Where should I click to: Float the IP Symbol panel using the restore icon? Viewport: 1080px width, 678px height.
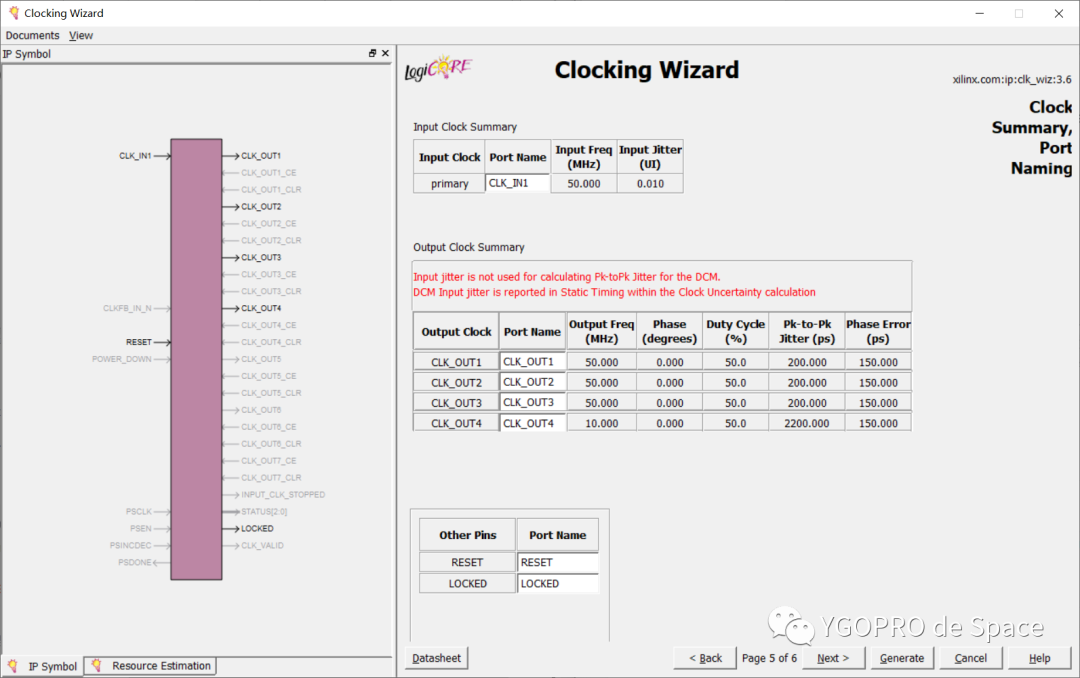373,53
